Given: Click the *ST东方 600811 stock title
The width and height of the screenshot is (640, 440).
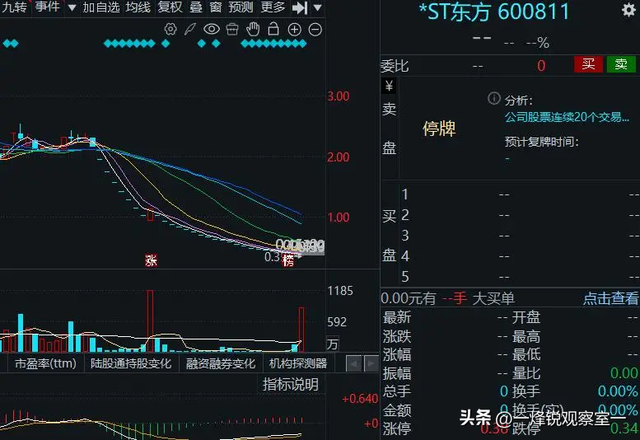Looking at the screenshot, I should point(494,11).
